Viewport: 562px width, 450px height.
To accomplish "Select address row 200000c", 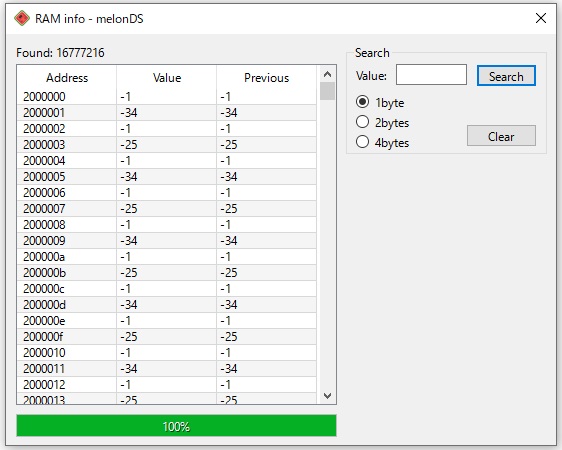I will (167, 289).
